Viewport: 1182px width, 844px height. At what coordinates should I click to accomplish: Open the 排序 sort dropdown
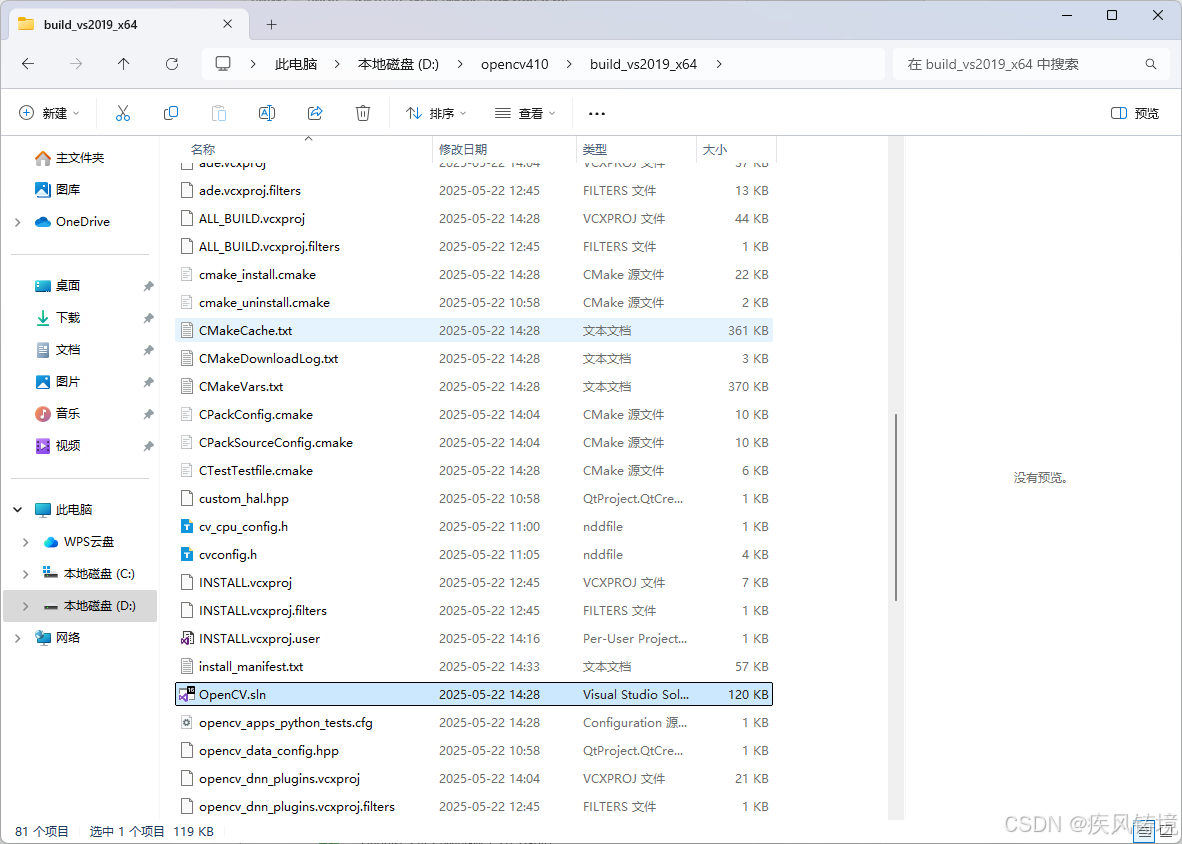click(436, 113)
